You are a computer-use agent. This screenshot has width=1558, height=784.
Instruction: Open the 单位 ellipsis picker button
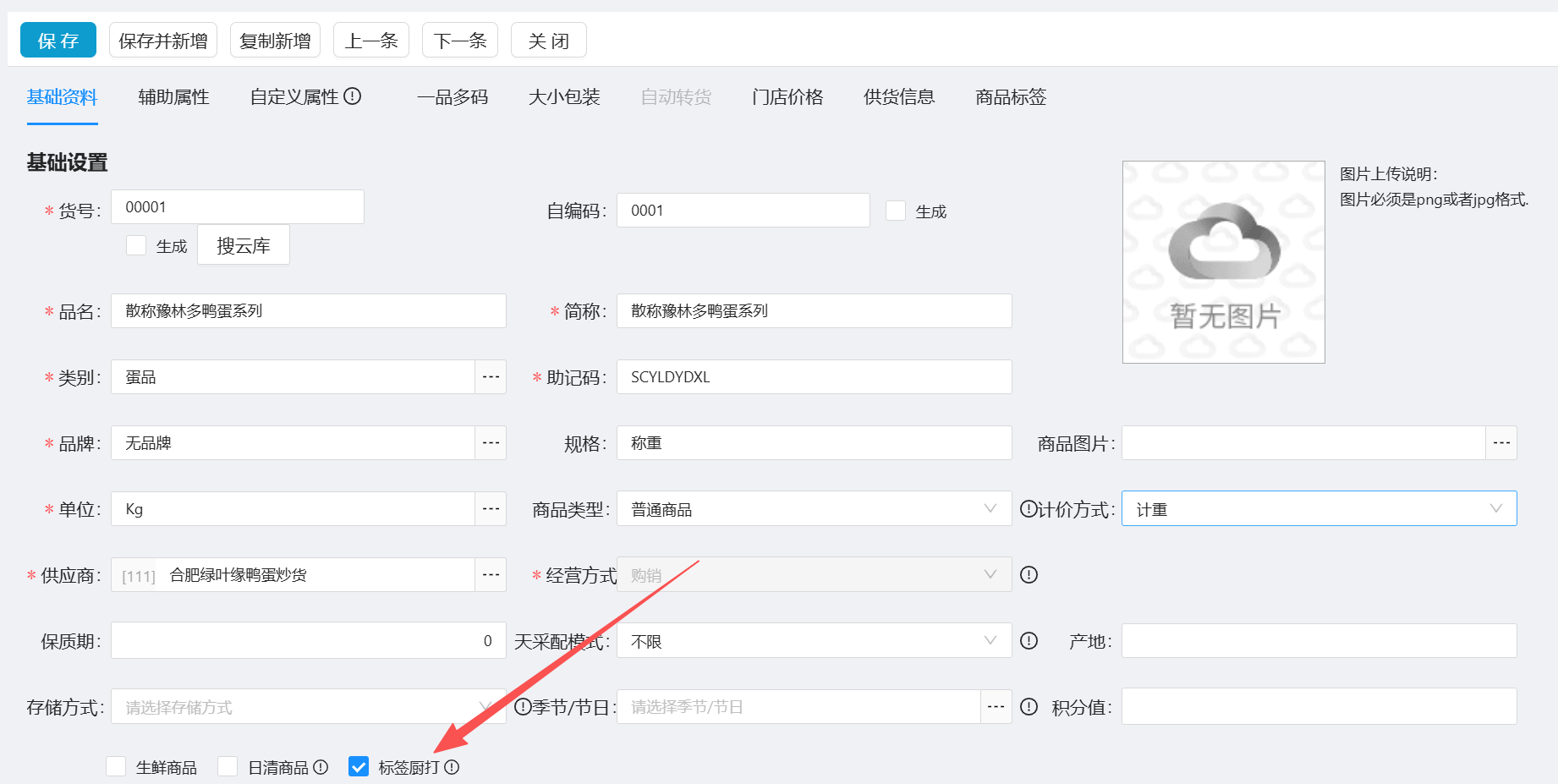point(491,509)
